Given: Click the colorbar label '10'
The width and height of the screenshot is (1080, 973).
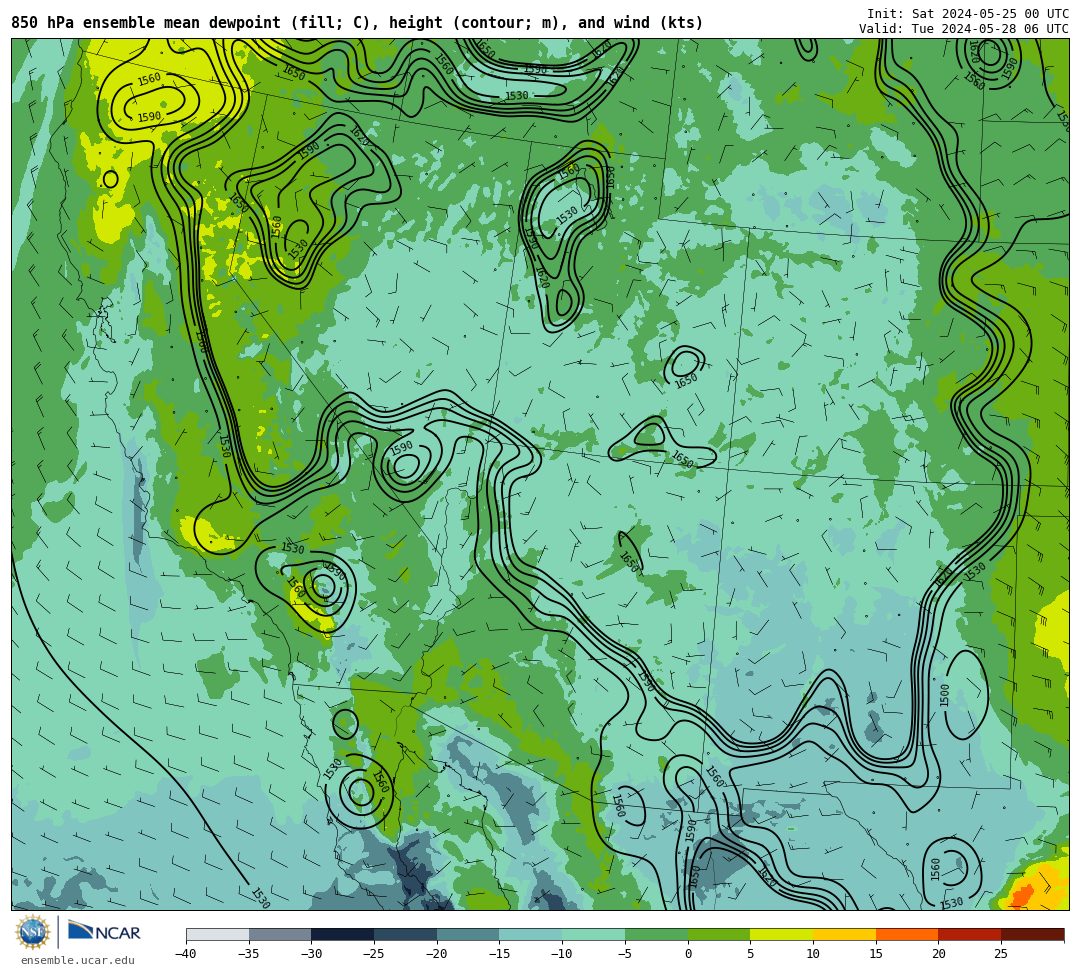Looking at the screenshot, I should point(813,954).
